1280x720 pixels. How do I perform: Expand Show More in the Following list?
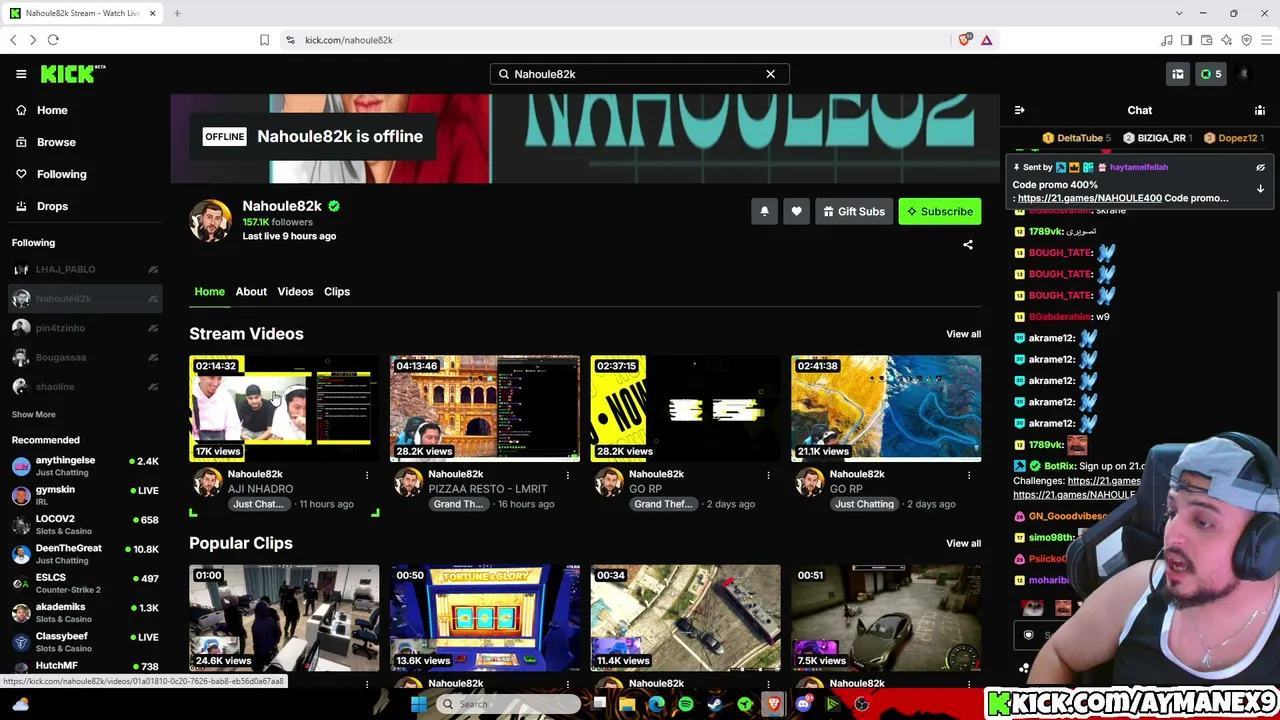[x=34, y=414]
